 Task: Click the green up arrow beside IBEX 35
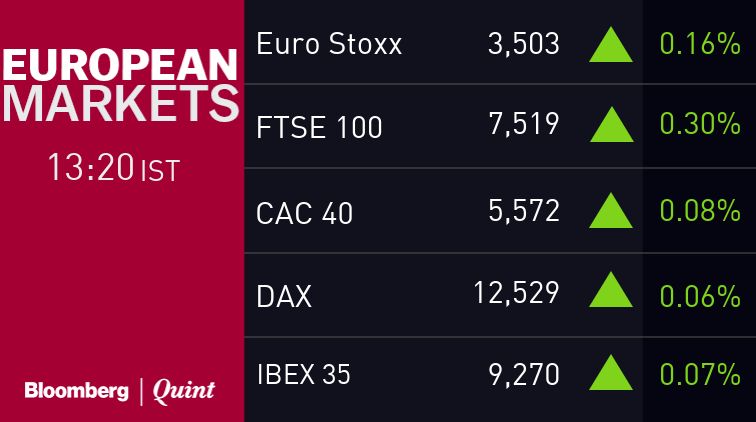tap(611, 374)
